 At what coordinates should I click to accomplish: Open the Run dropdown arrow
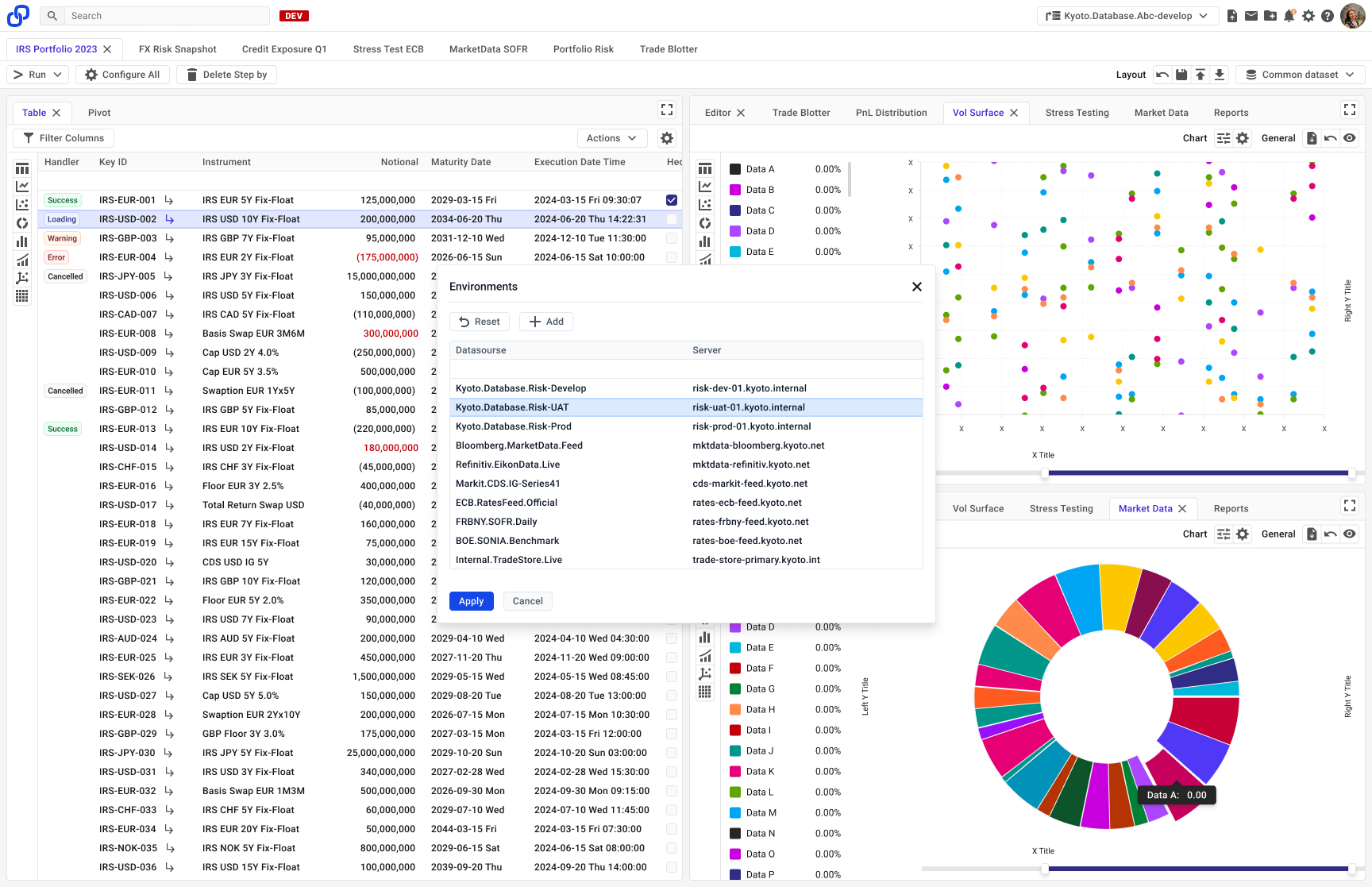pyautogui.click(x=57, y=75)
